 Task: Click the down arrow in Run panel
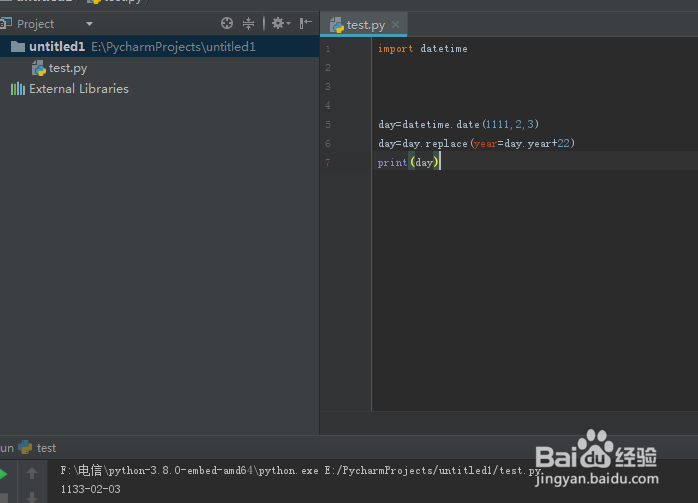coord(32,497)
